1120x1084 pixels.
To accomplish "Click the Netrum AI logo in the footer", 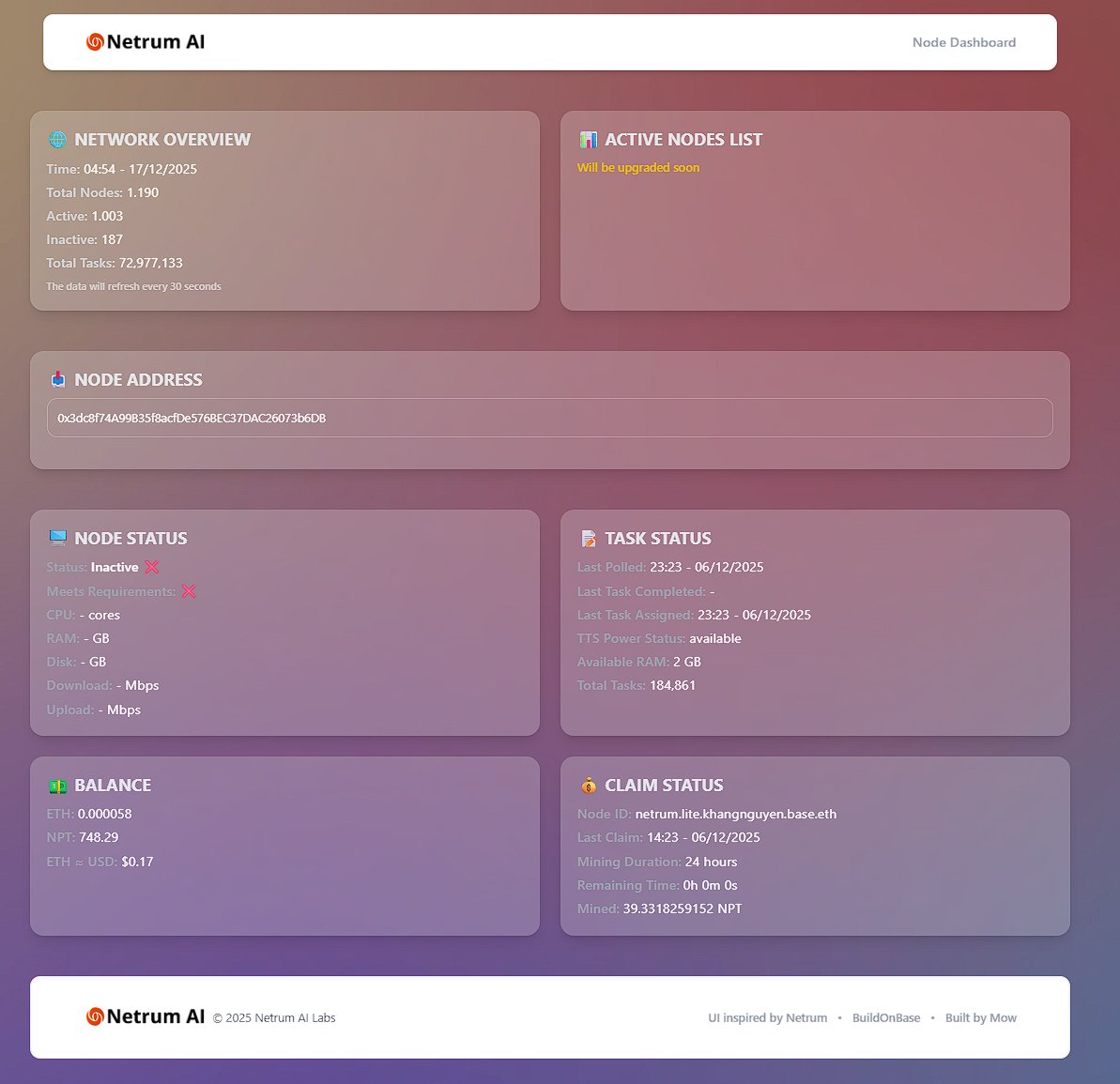I will click(145, 1016).
